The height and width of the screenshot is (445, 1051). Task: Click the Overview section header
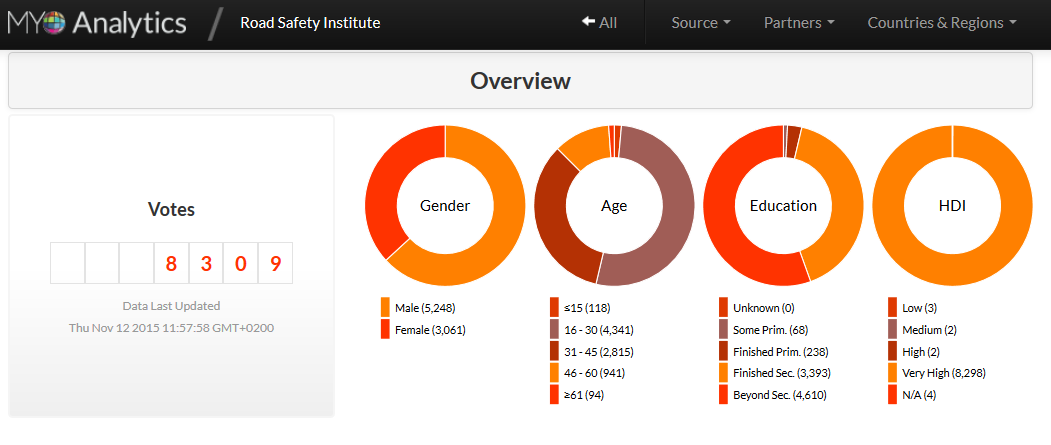point(520,80)
